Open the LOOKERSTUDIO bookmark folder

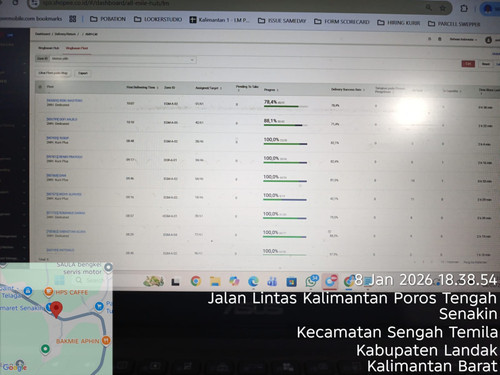point(158,19)
